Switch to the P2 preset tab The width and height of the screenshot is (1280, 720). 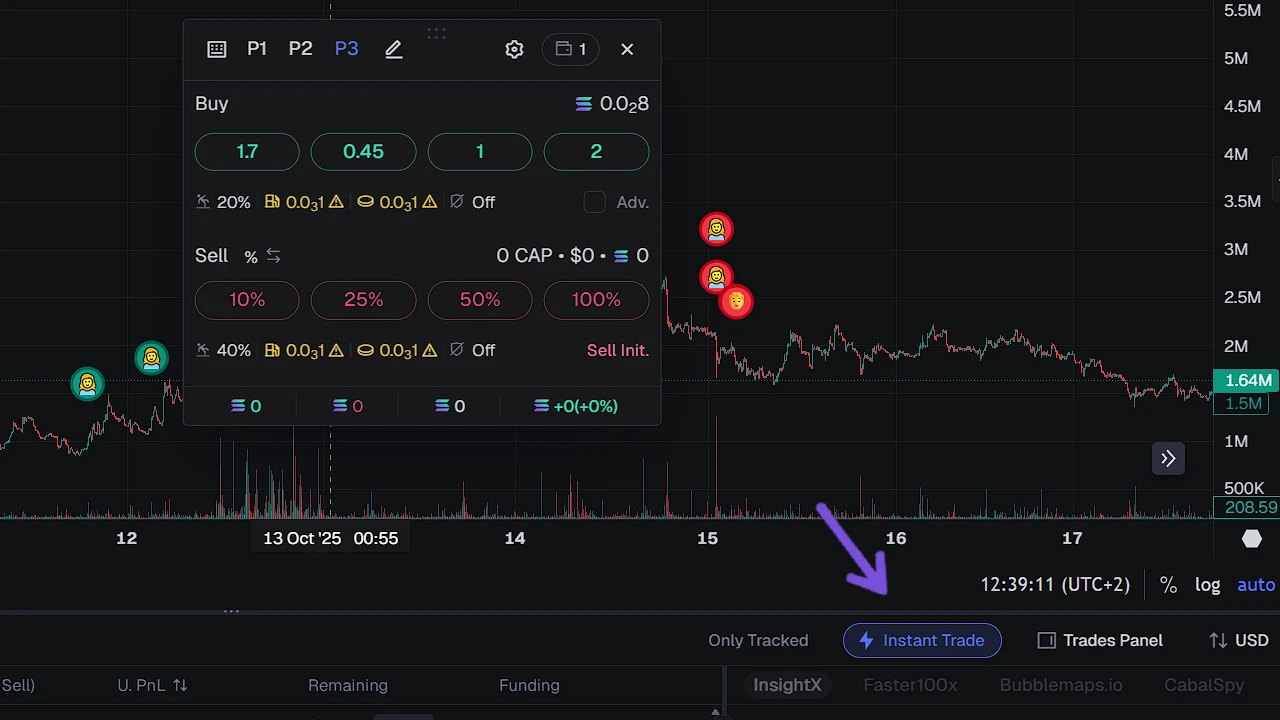[300, 48]
